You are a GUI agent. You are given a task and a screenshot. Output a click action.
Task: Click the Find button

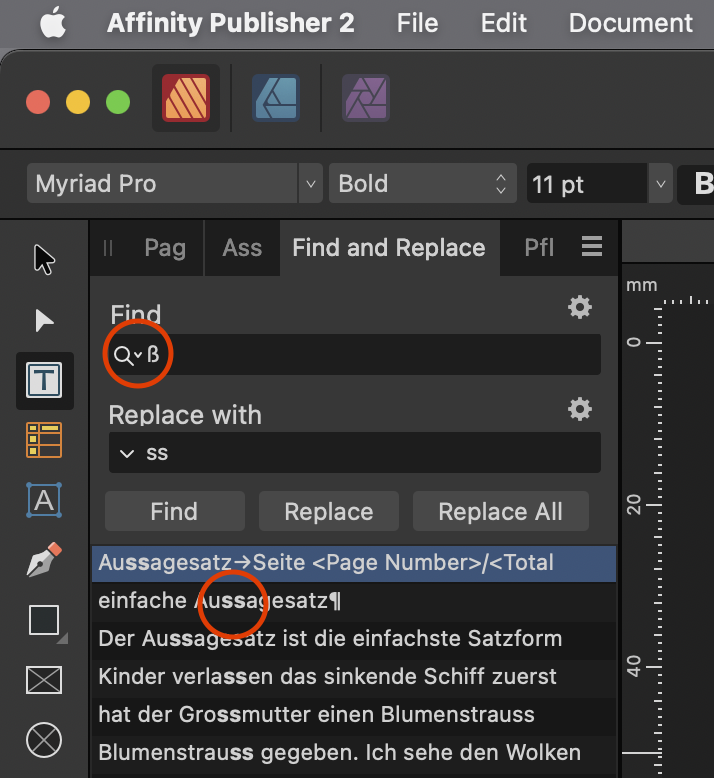coord(175,512)
